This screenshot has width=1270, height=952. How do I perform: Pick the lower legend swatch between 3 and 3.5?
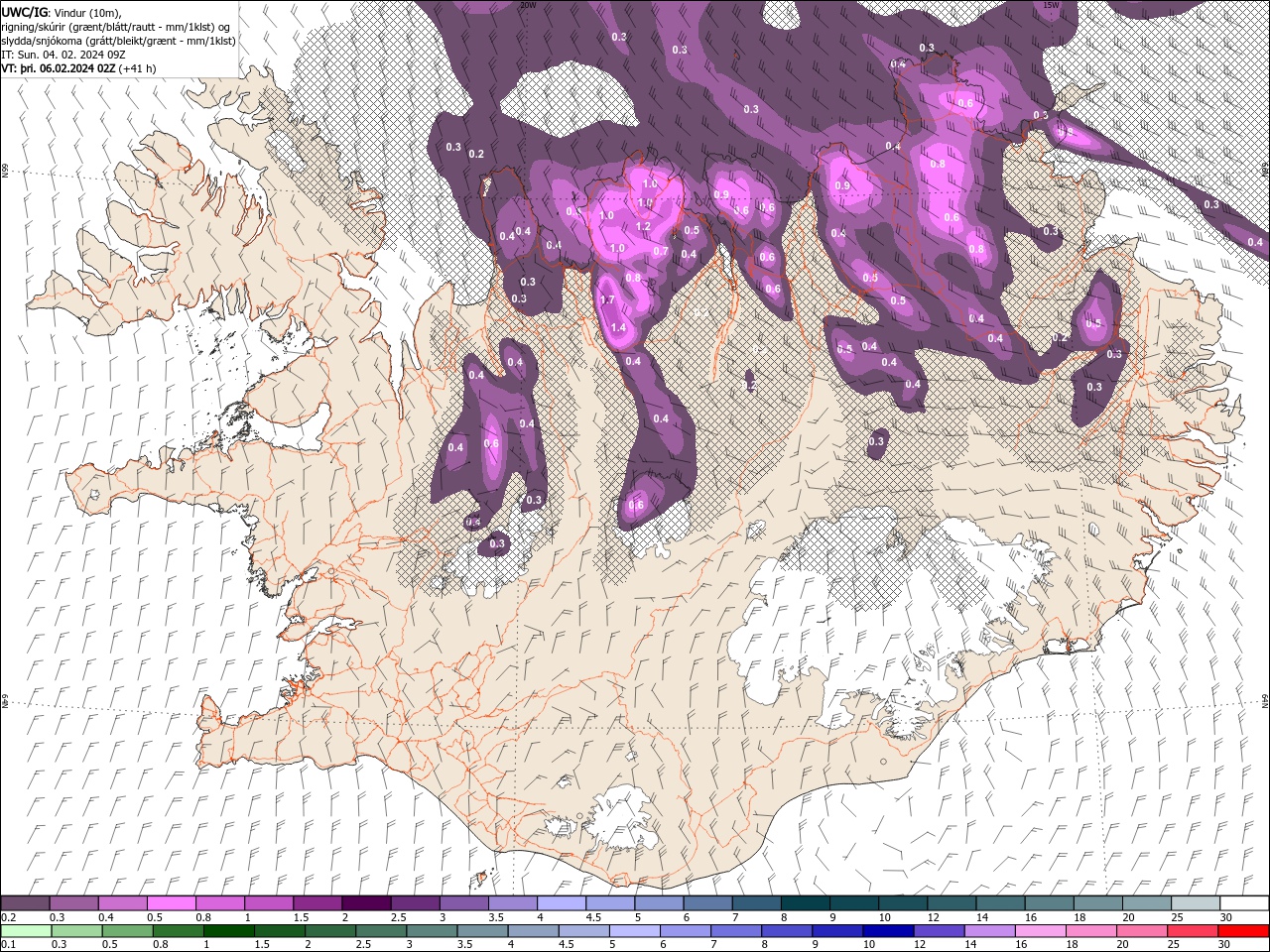[x=433, y=931]
